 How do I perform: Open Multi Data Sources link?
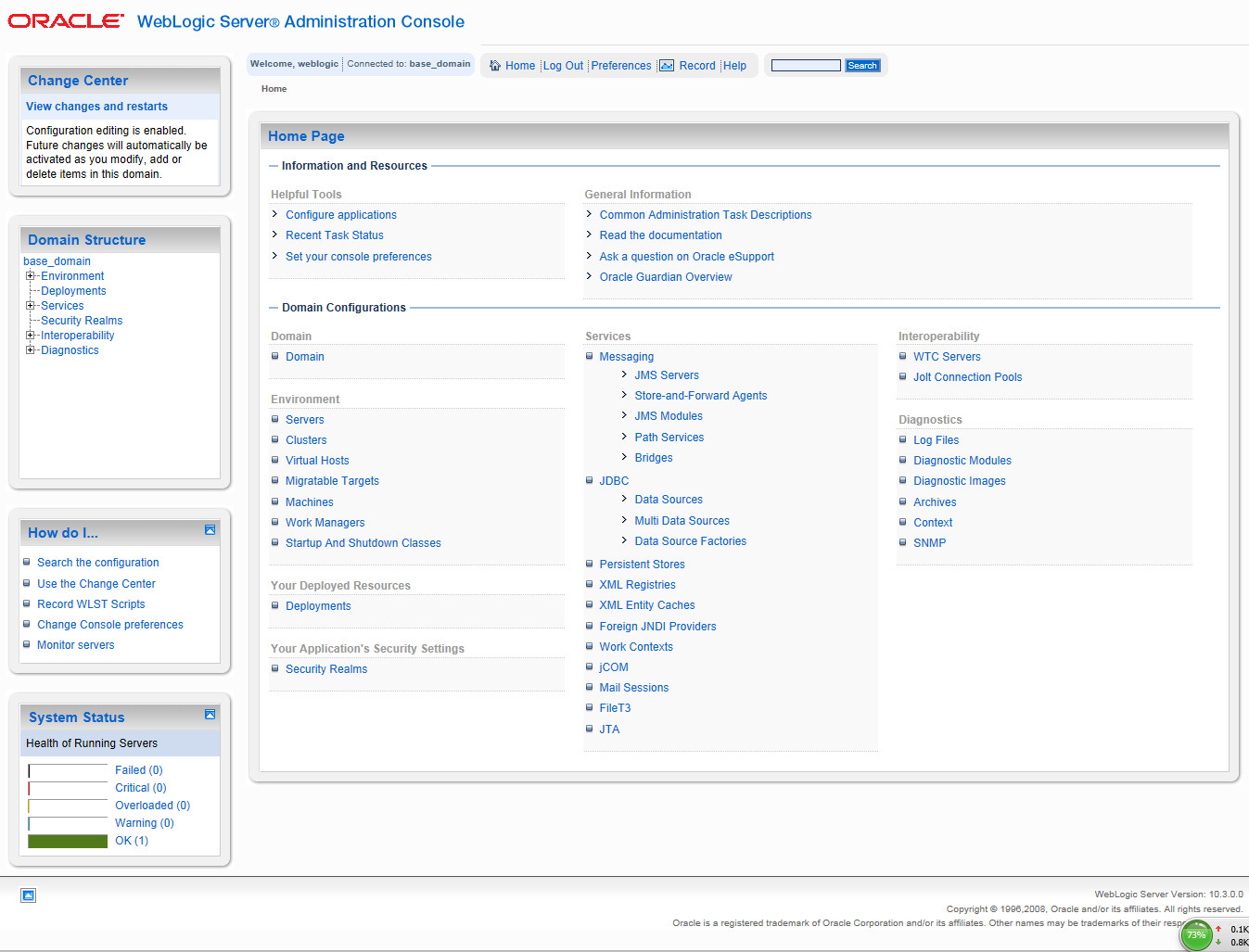pos(682,521)
